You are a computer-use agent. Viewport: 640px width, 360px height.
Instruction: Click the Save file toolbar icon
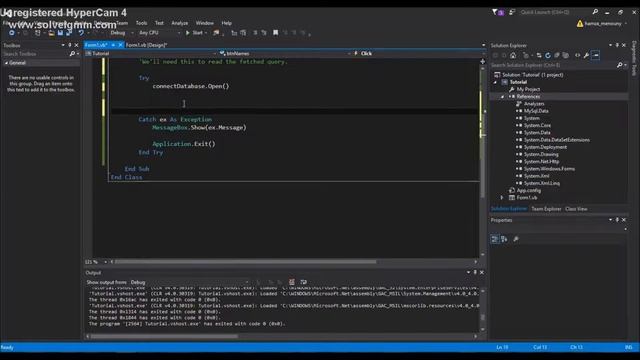[x=60, y=33]
